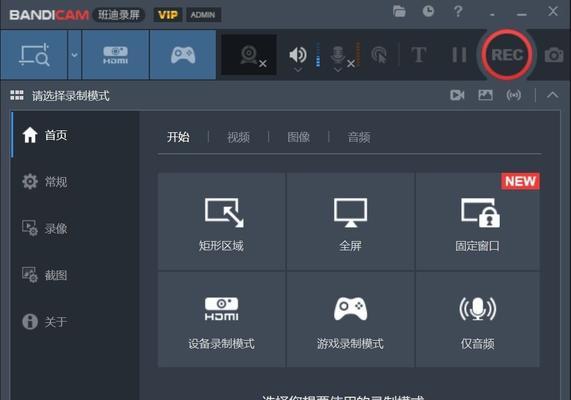Select HDMI device recording mode in toolbar
Image resolution: width=571 pixels, height=400 pixels.
click(x=115, y=55)
